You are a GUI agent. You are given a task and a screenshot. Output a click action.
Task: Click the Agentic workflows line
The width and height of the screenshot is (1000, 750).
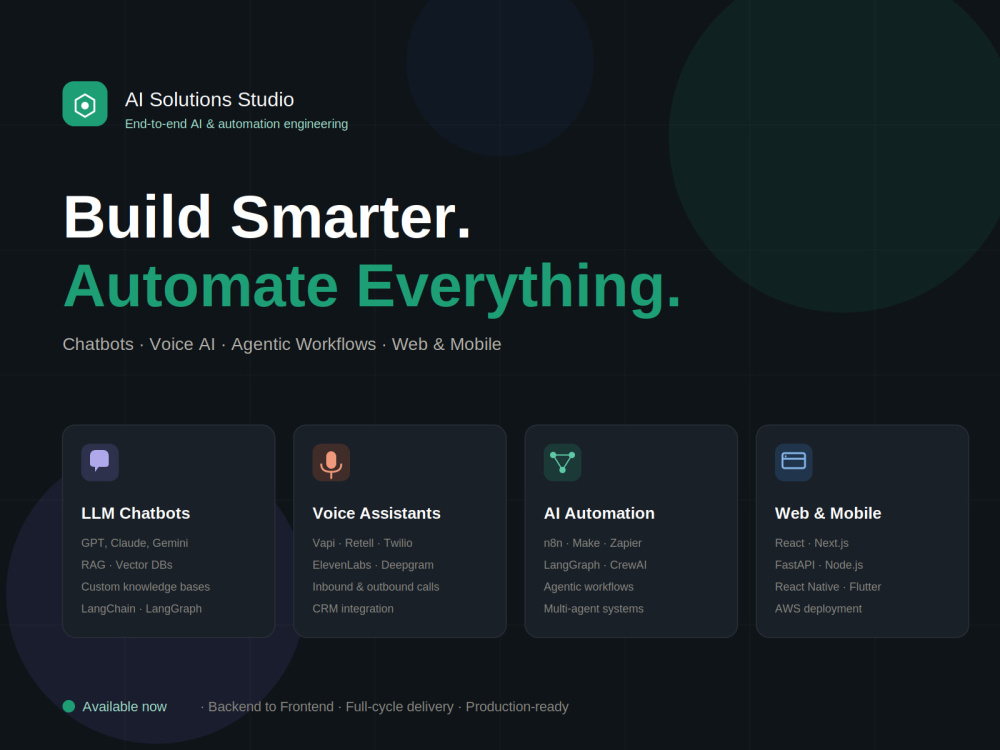(589, 587)
